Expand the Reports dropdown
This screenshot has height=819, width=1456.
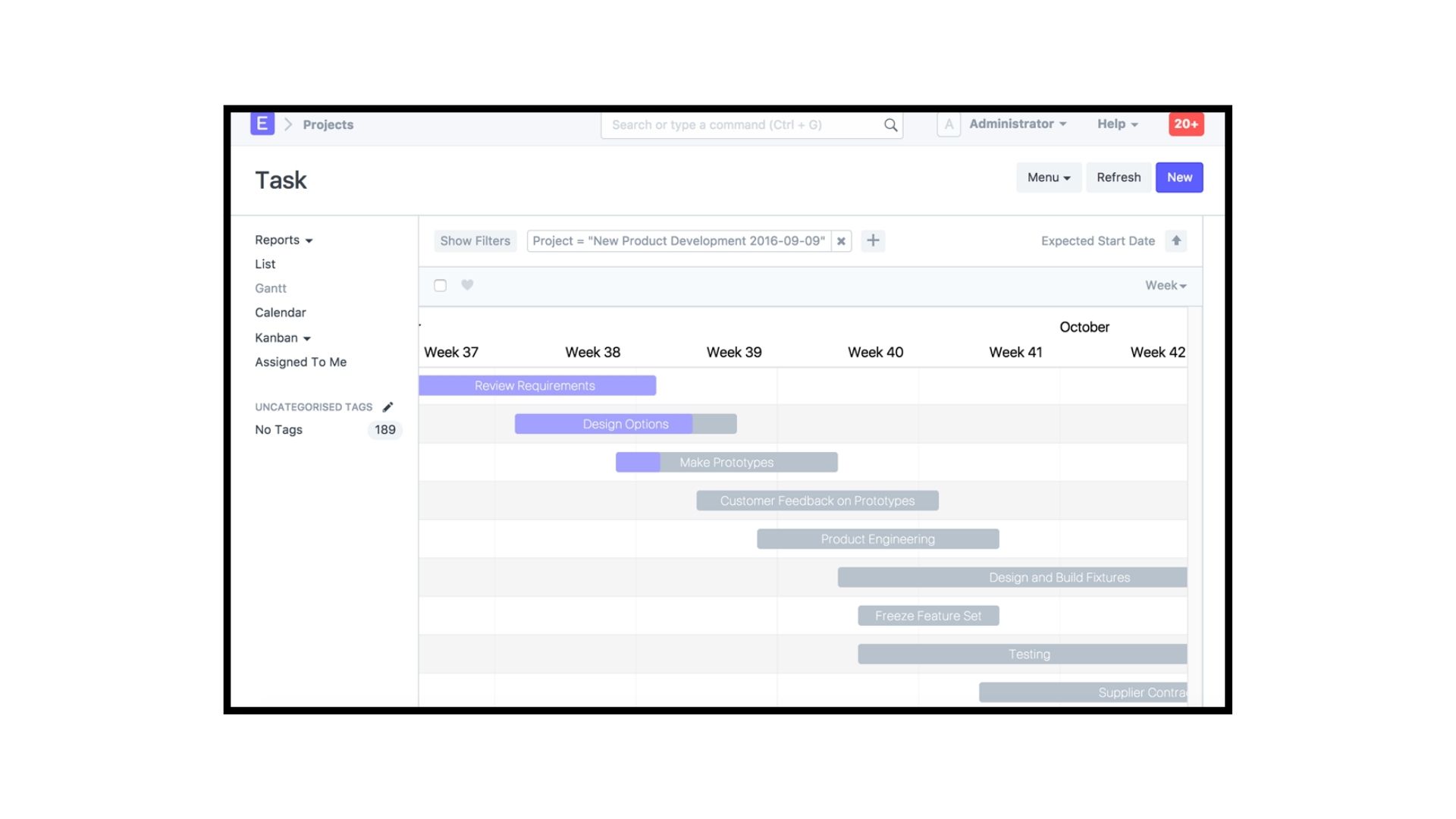point(282,240)
